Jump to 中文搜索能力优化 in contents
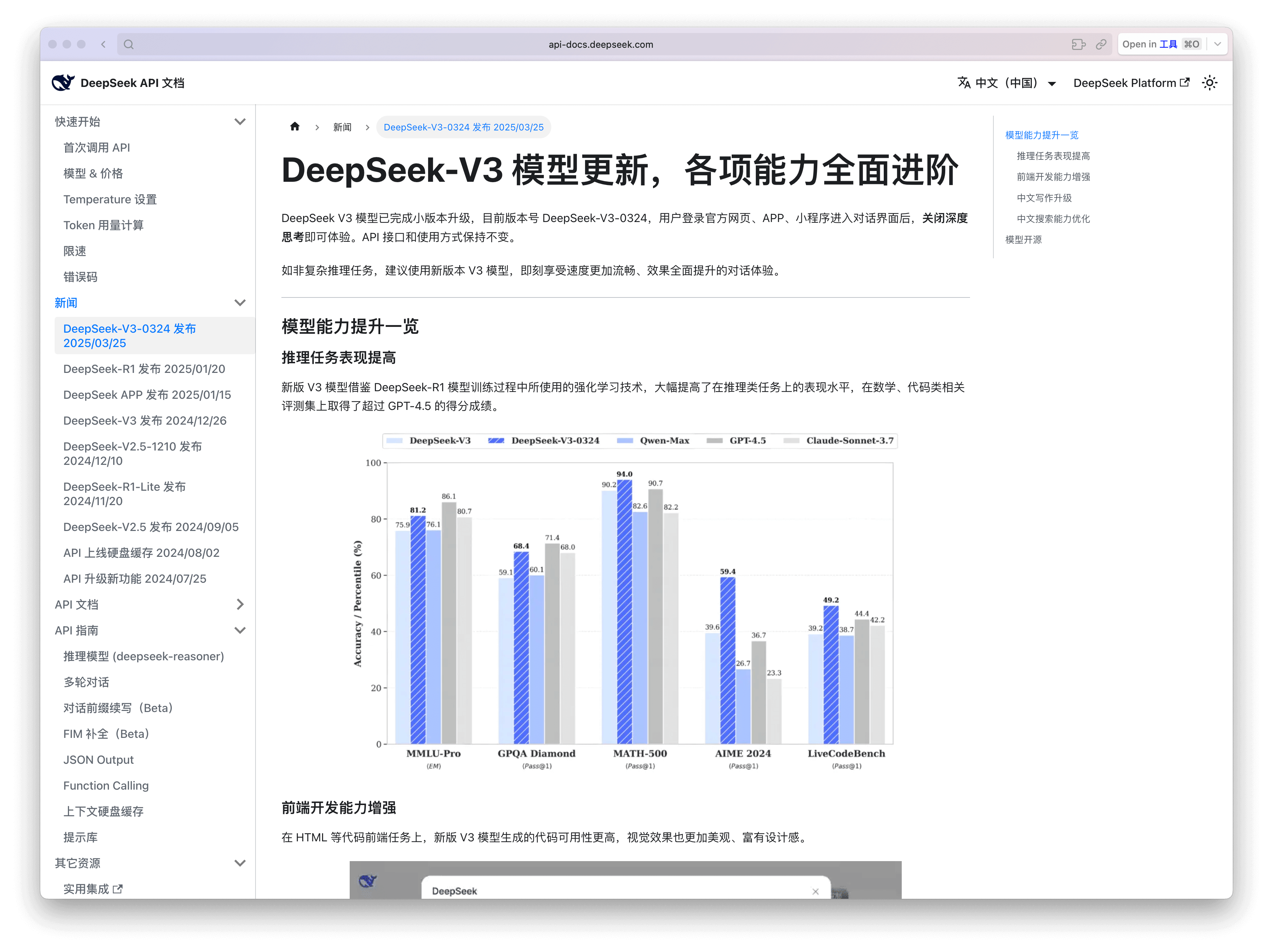Screen dimensions: 1273x952 [x=1053, y=218]
